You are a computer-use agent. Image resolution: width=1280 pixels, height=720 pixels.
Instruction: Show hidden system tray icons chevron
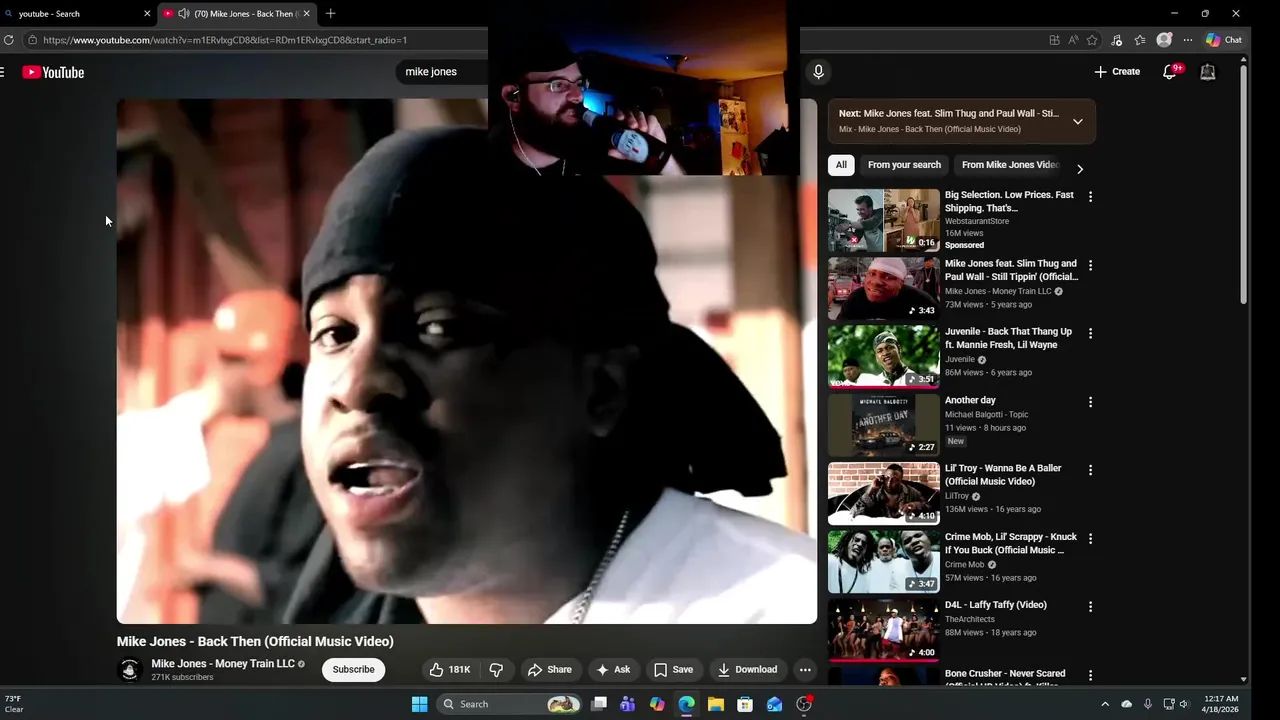pos(1105,704)
